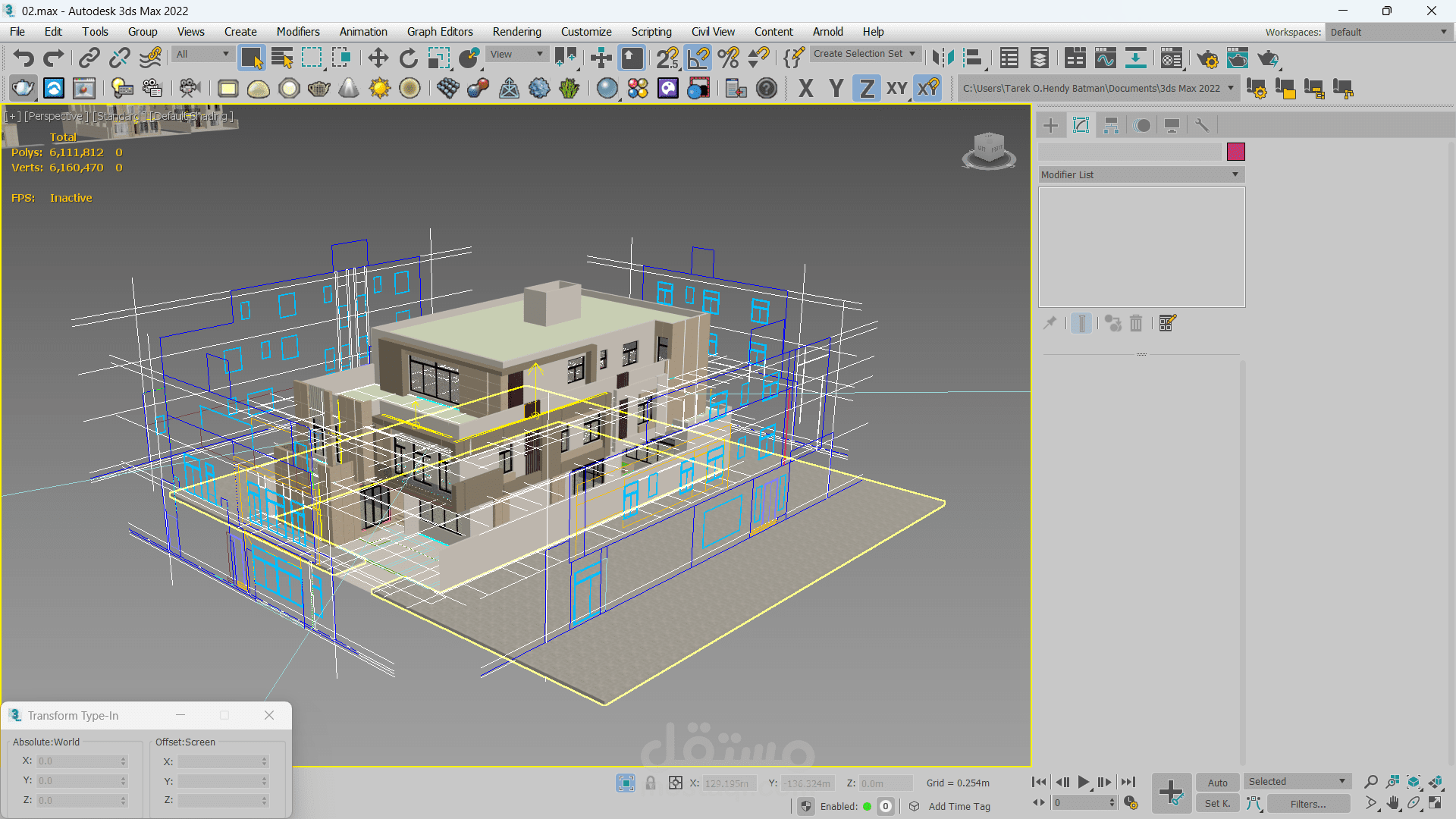Open the Utilities wrench panel
The height and width of the screenshot is (819, 1456).
tap(1202, 126)
